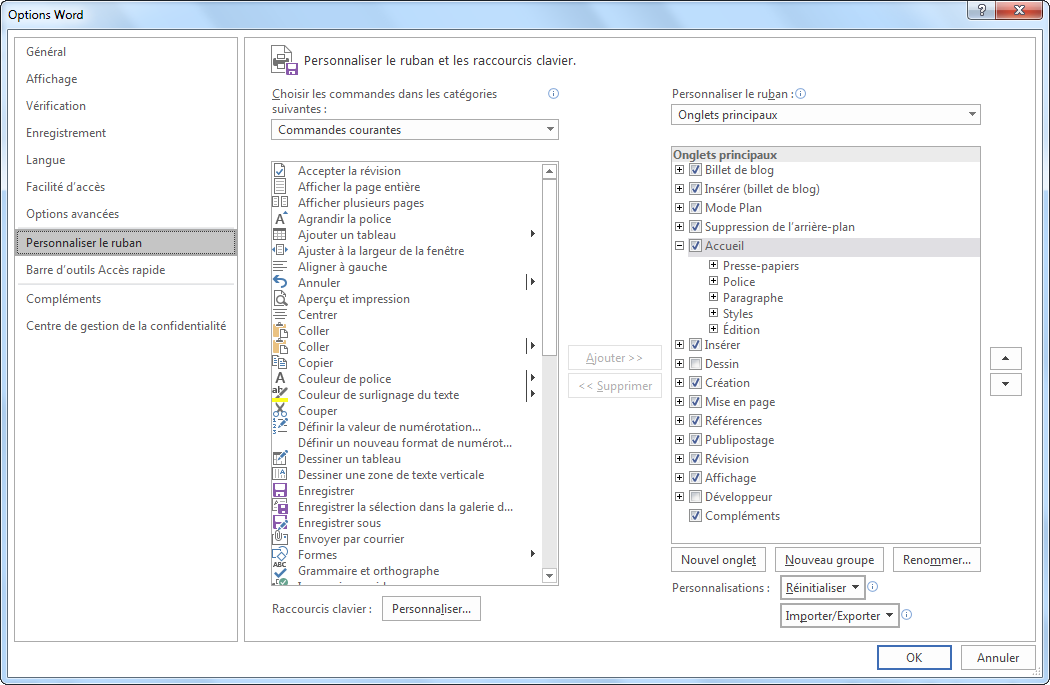The width and height of the screenshot is (1050, 685).
Task: Toggle the Publipostage checkbox
Action: (x=695, y=440)
